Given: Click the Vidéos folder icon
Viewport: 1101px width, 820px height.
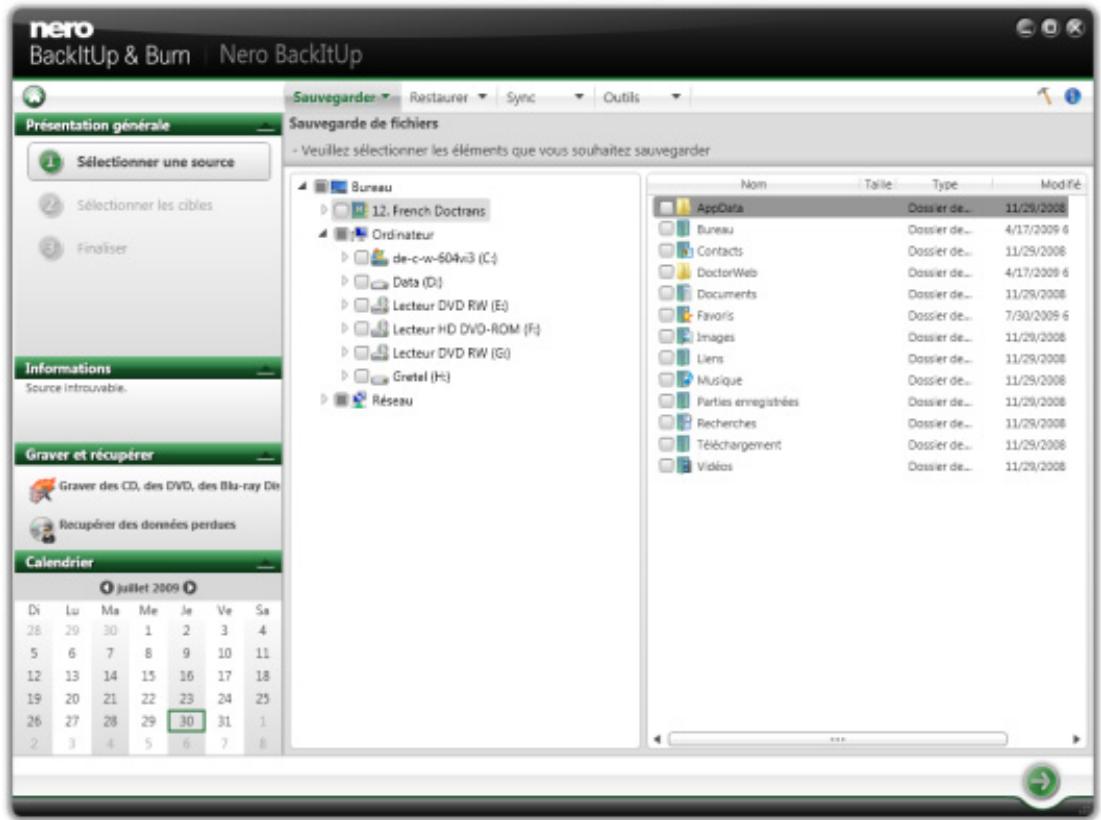Looking at the screenshot, I should 685,466.
